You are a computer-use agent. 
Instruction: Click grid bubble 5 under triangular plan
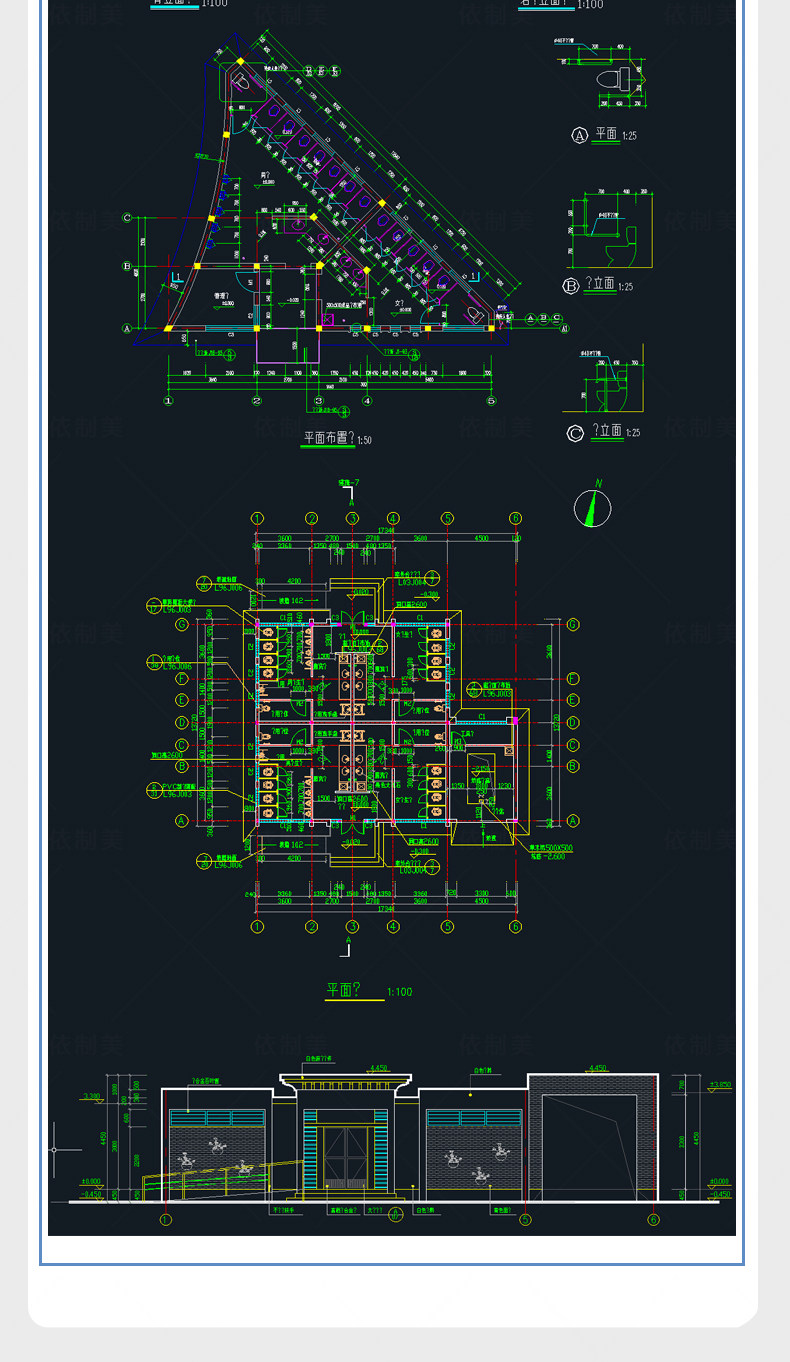[x=491, y=401]
